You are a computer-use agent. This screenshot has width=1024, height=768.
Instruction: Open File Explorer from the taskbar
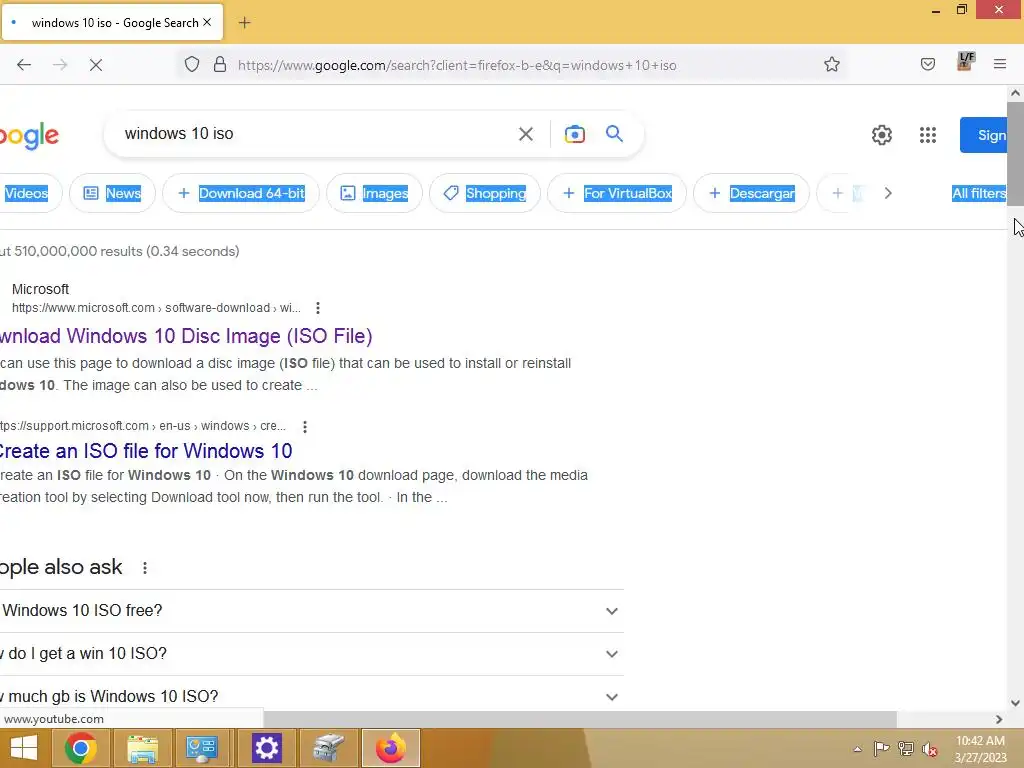[x=142, y=748]
